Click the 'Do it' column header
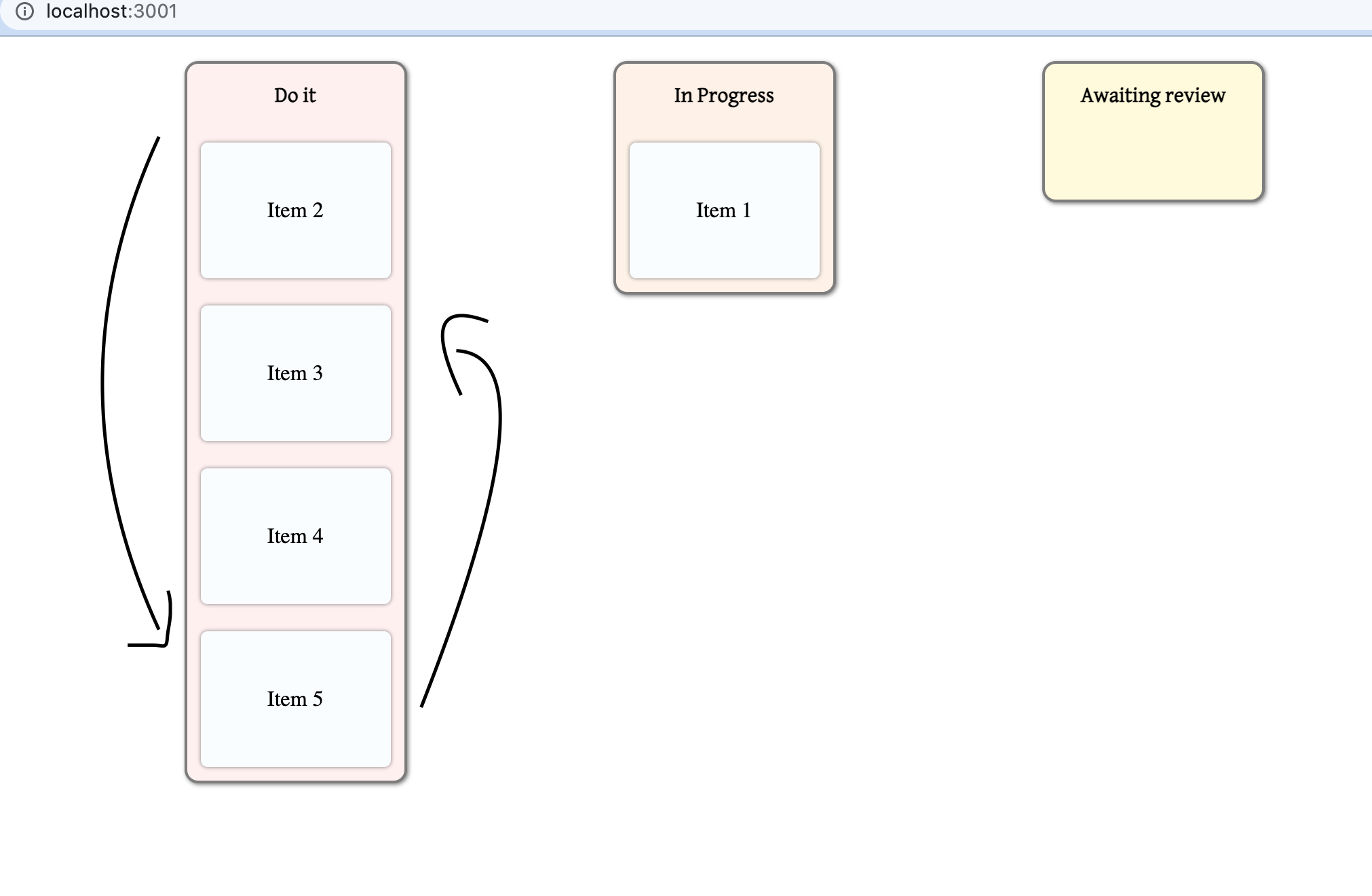The width and height of the screenshot is (1372, 896). pyautogui.click(x=295, y=95)
